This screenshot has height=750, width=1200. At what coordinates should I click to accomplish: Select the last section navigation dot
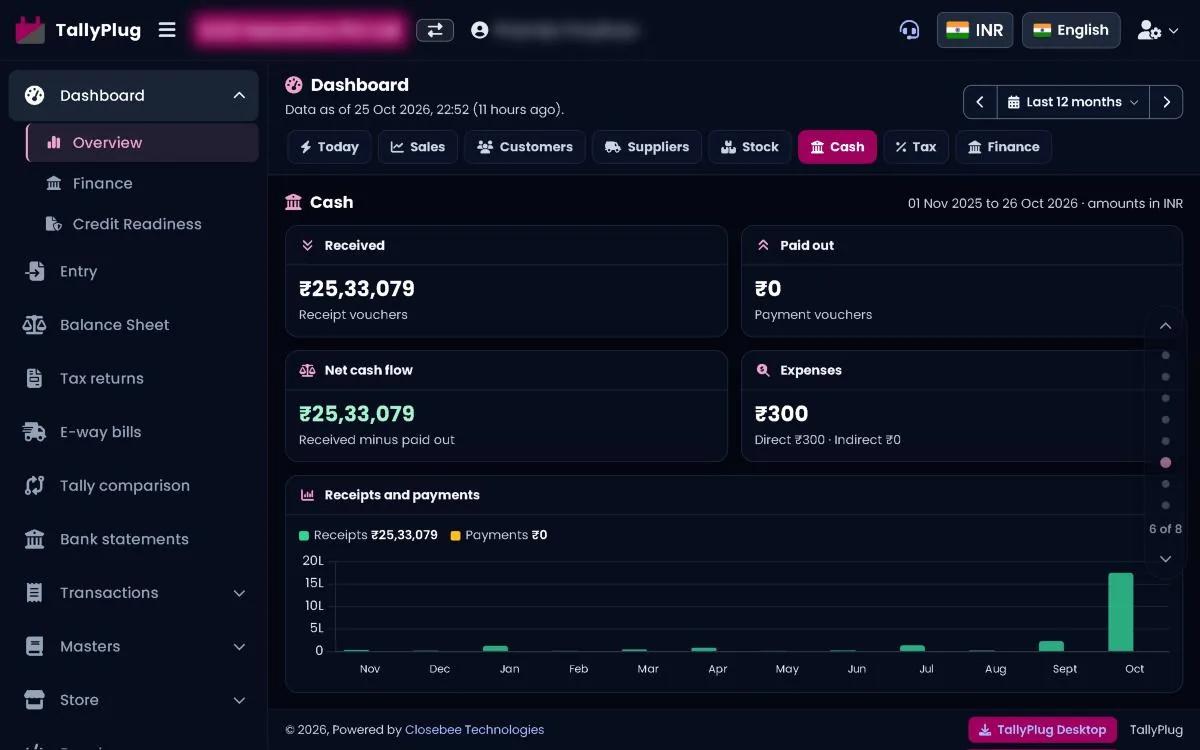pos(1165,506)
